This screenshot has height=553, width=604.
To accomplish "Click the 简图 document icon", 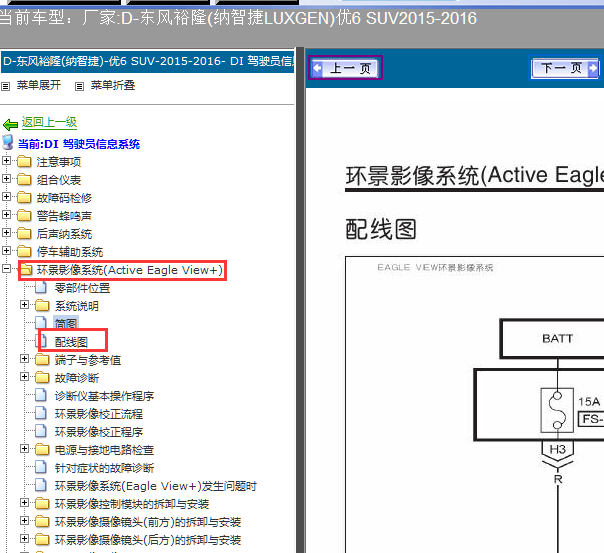I will [x=41, y=323].
